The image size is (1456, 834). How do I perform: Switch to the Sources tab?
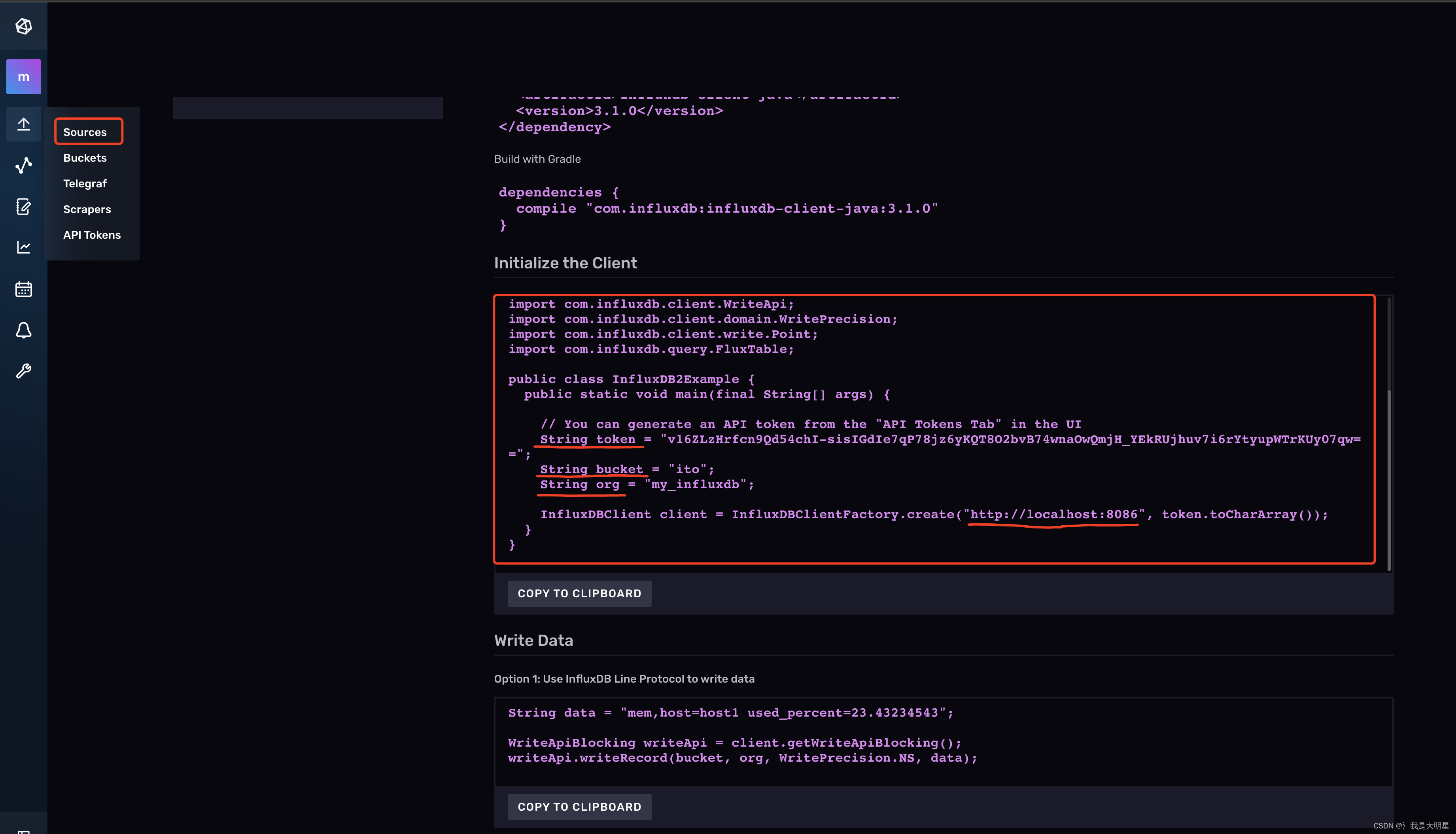(85, 132)
